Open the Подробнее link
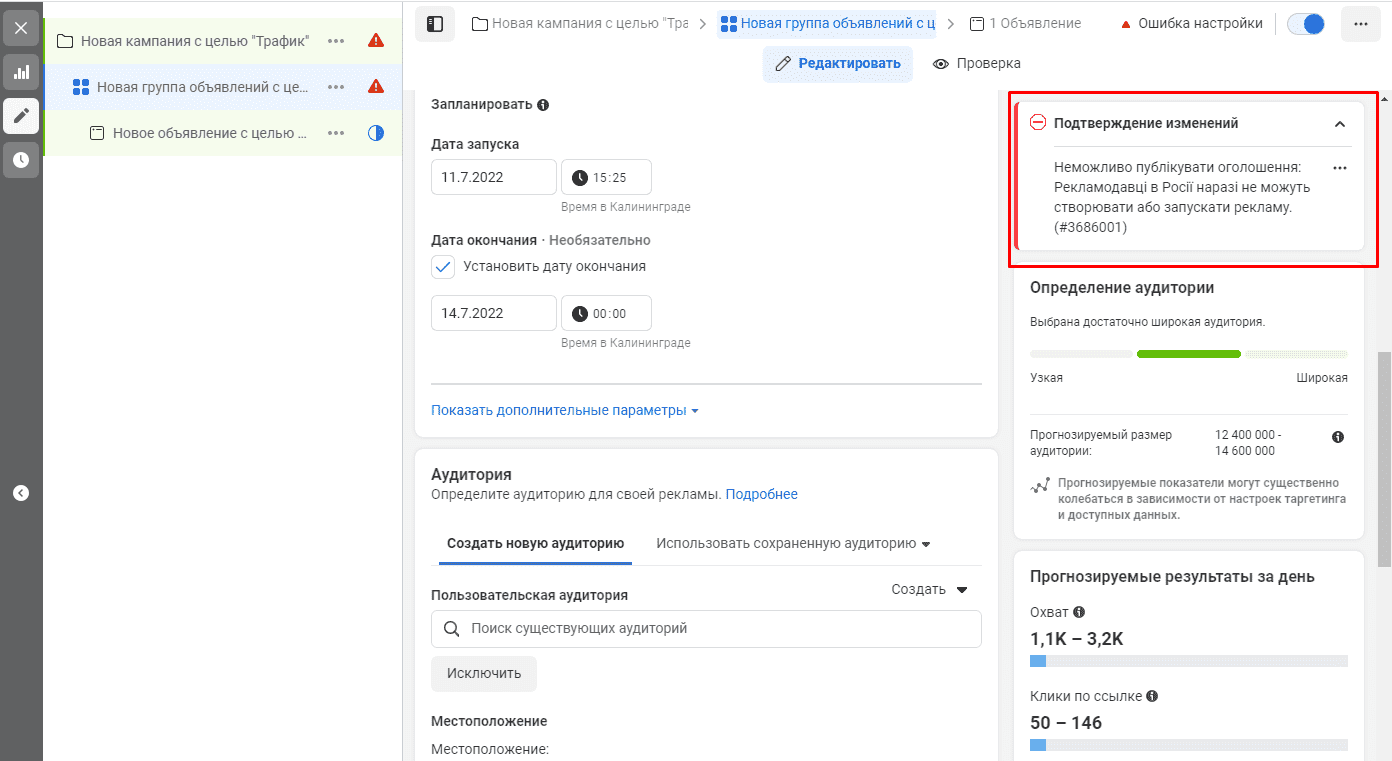Image resolution: width=1392 pixels, height=761 pixels. point(761,494)
